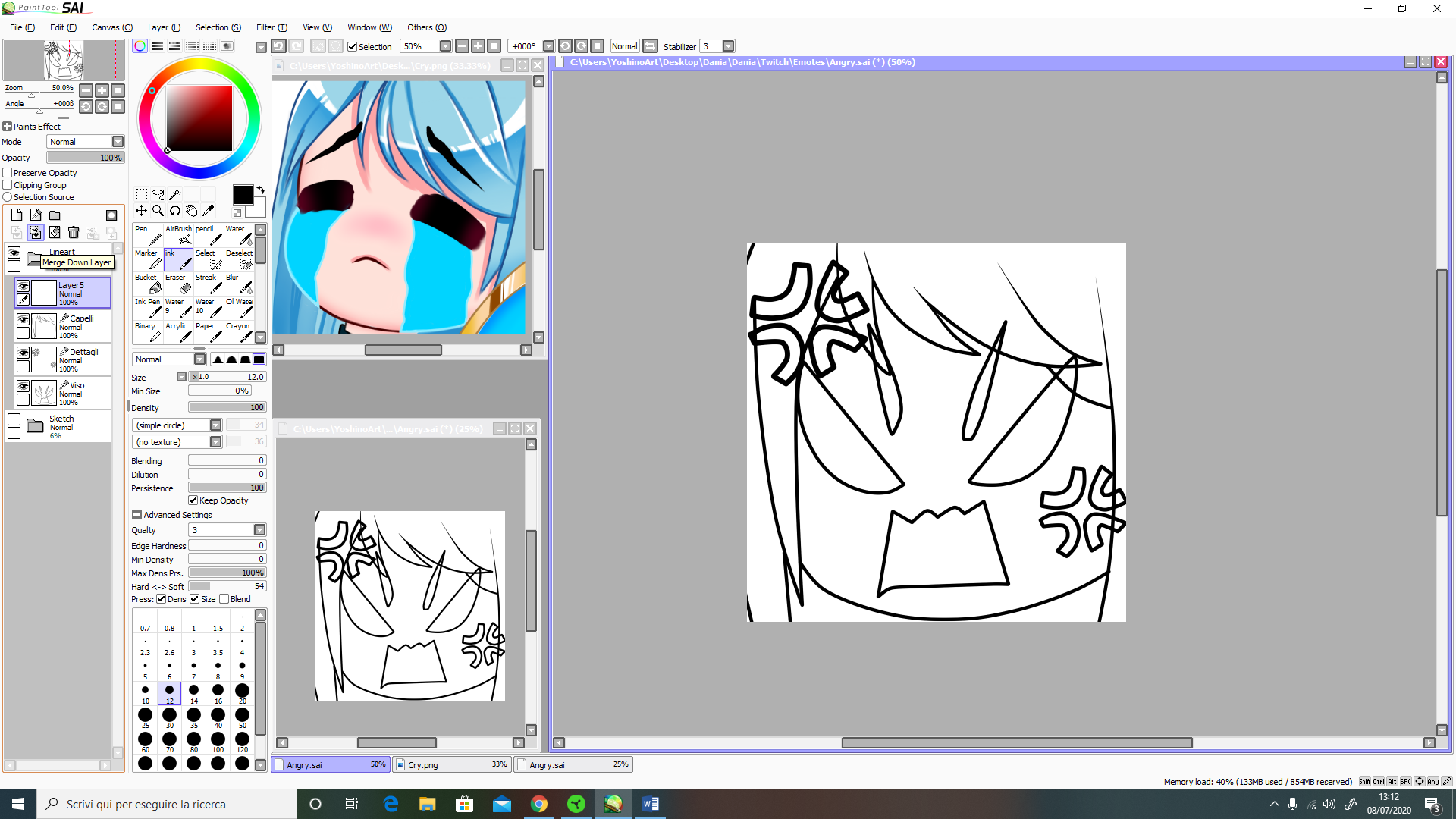Create a new linework layer
This screenshot has width=1456, height=819.
click(x=36, y=215)
